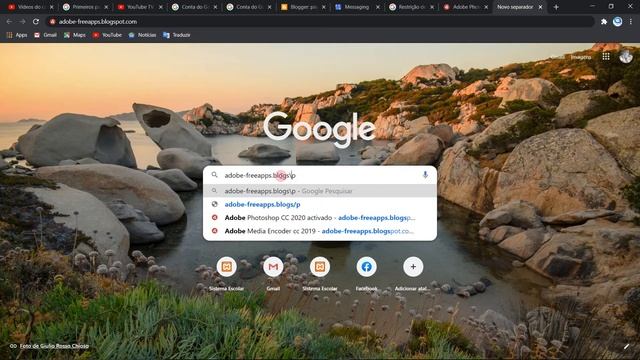640x360 pixels.
Task: Open the Gmail bookmark
Action: click(45, 35)
